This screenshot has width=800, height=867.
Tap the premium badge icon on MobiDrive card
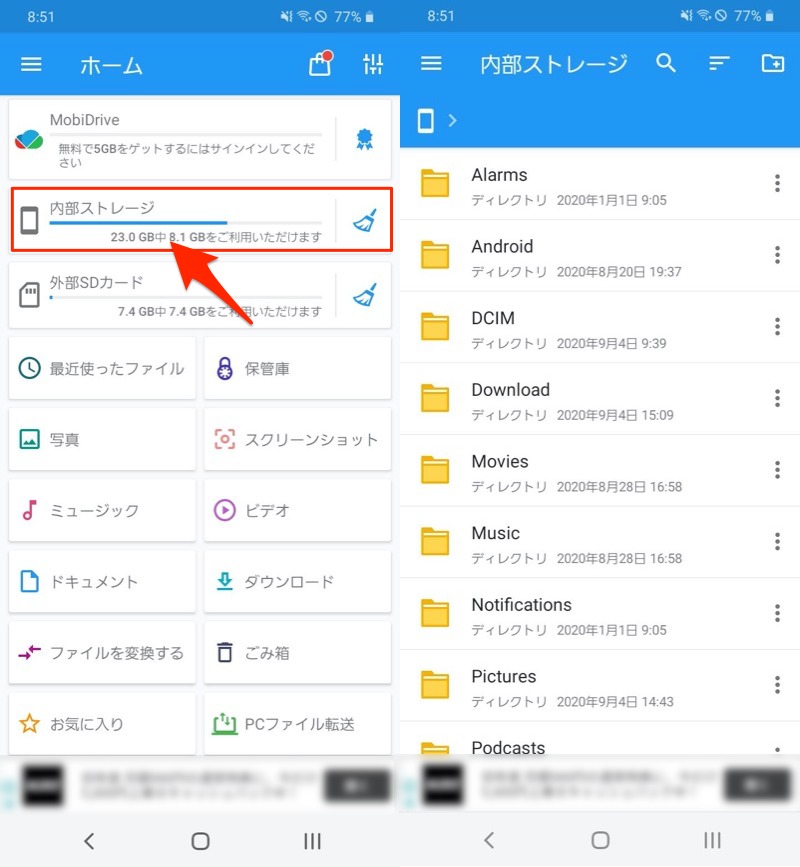[369, 138]
